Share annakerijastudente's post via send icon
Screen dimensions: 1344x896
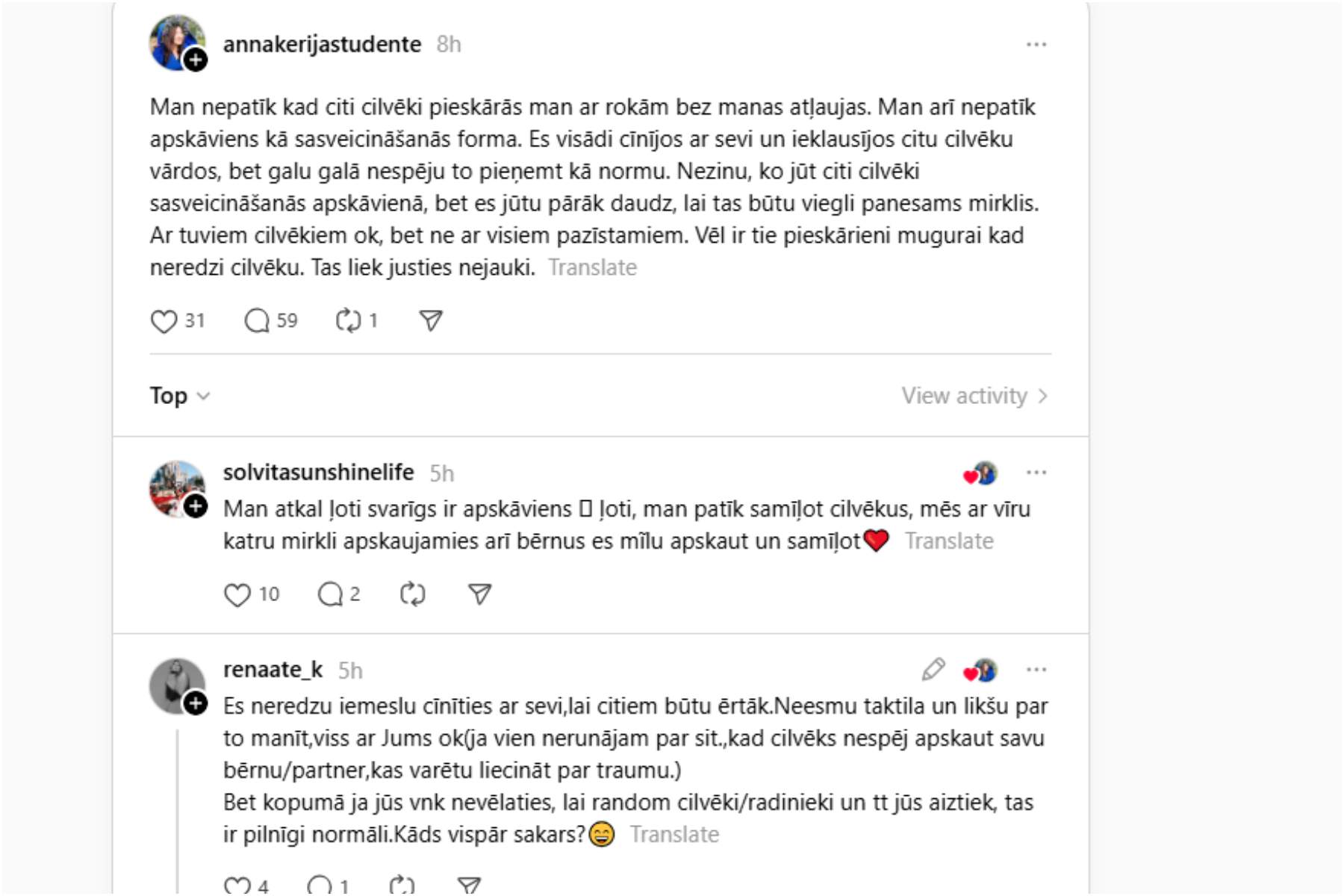(431, 321)
